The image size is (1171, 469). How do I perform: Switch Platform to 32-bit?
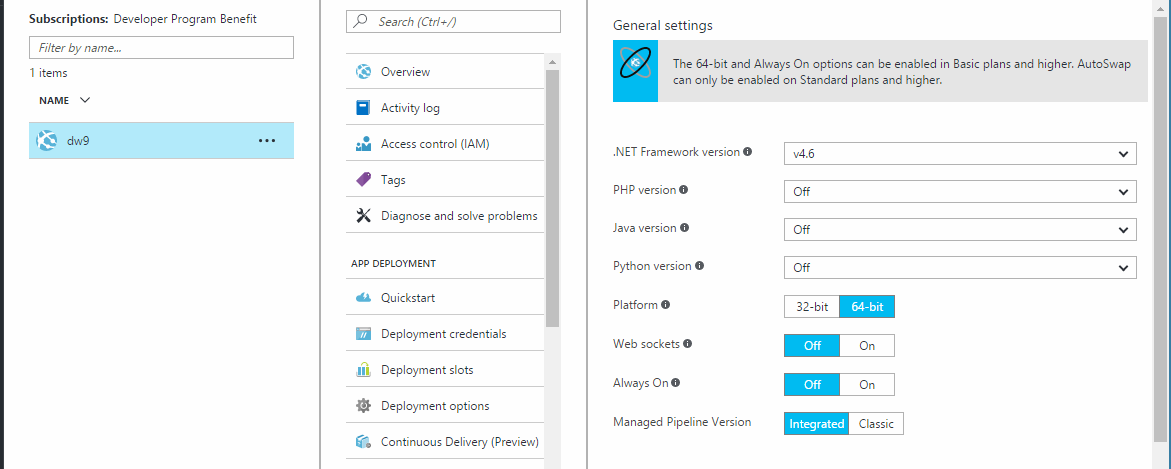click(811, 307)
